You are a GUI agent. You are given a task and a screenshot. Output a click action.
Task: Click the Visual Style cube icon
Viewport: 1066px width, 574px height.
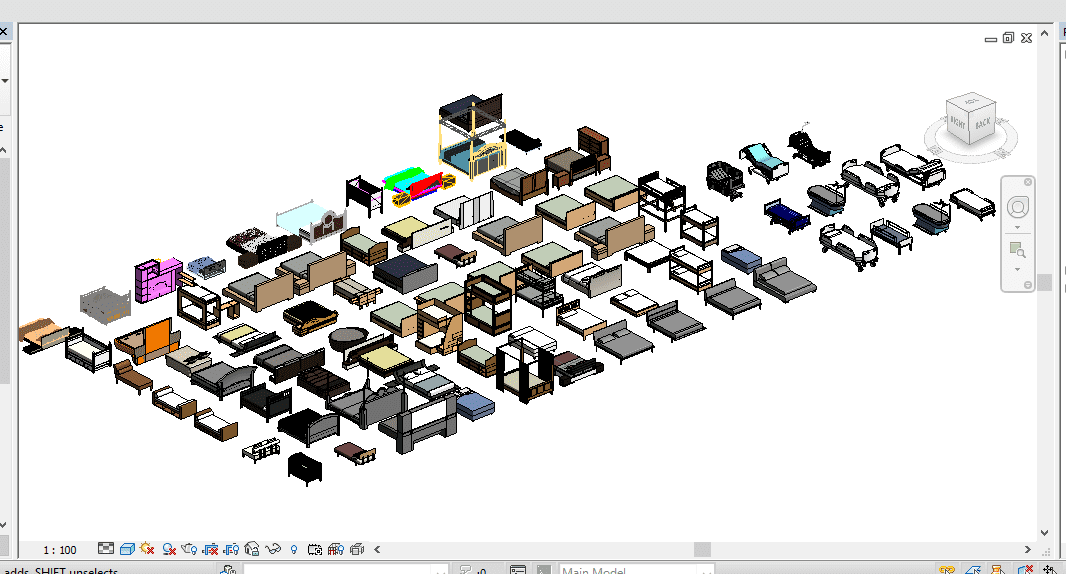pyautogui.click(x=127, y=549)
